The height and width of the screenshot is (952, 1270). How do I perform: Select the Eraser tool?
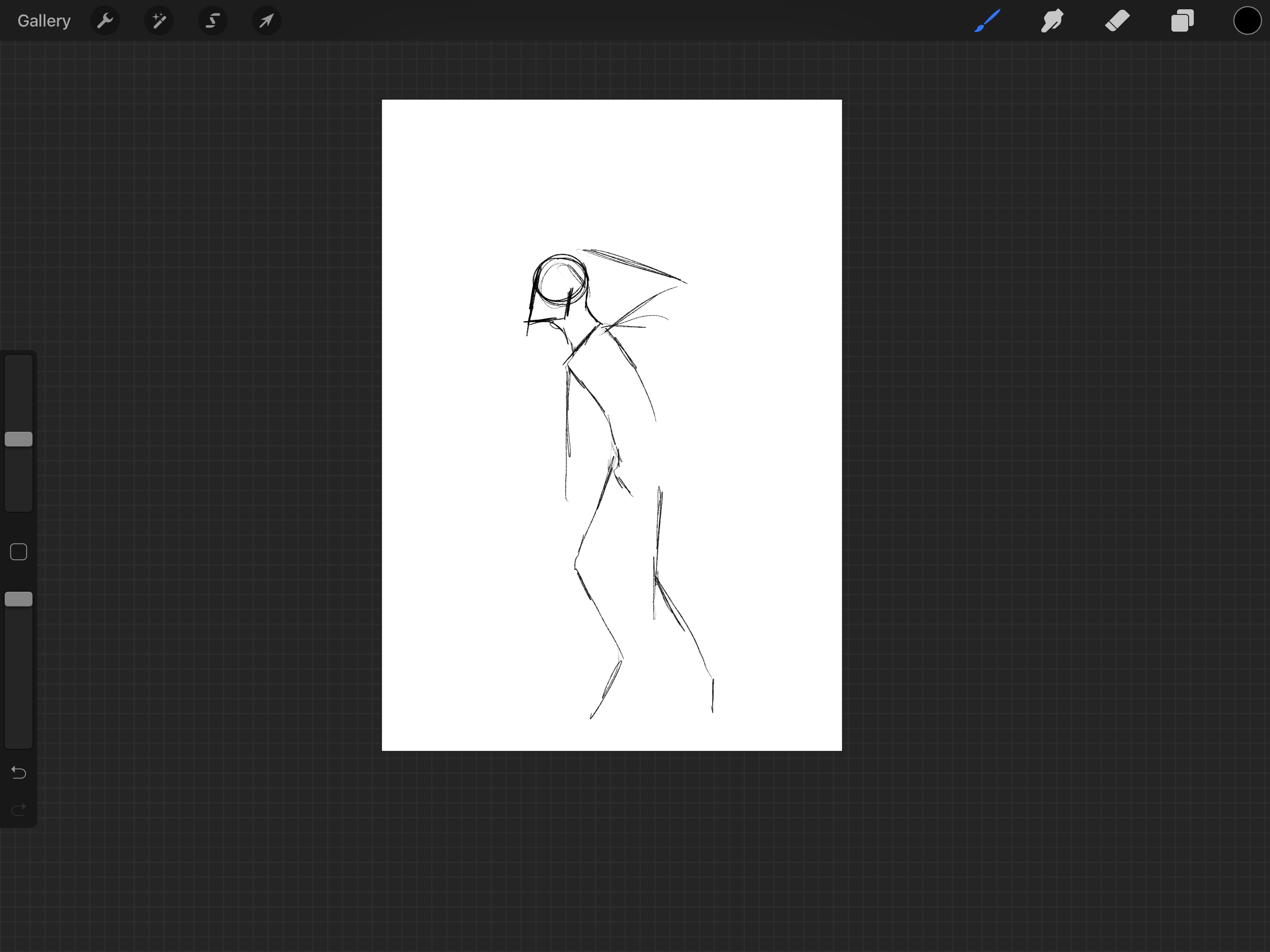coord(1117,20)
